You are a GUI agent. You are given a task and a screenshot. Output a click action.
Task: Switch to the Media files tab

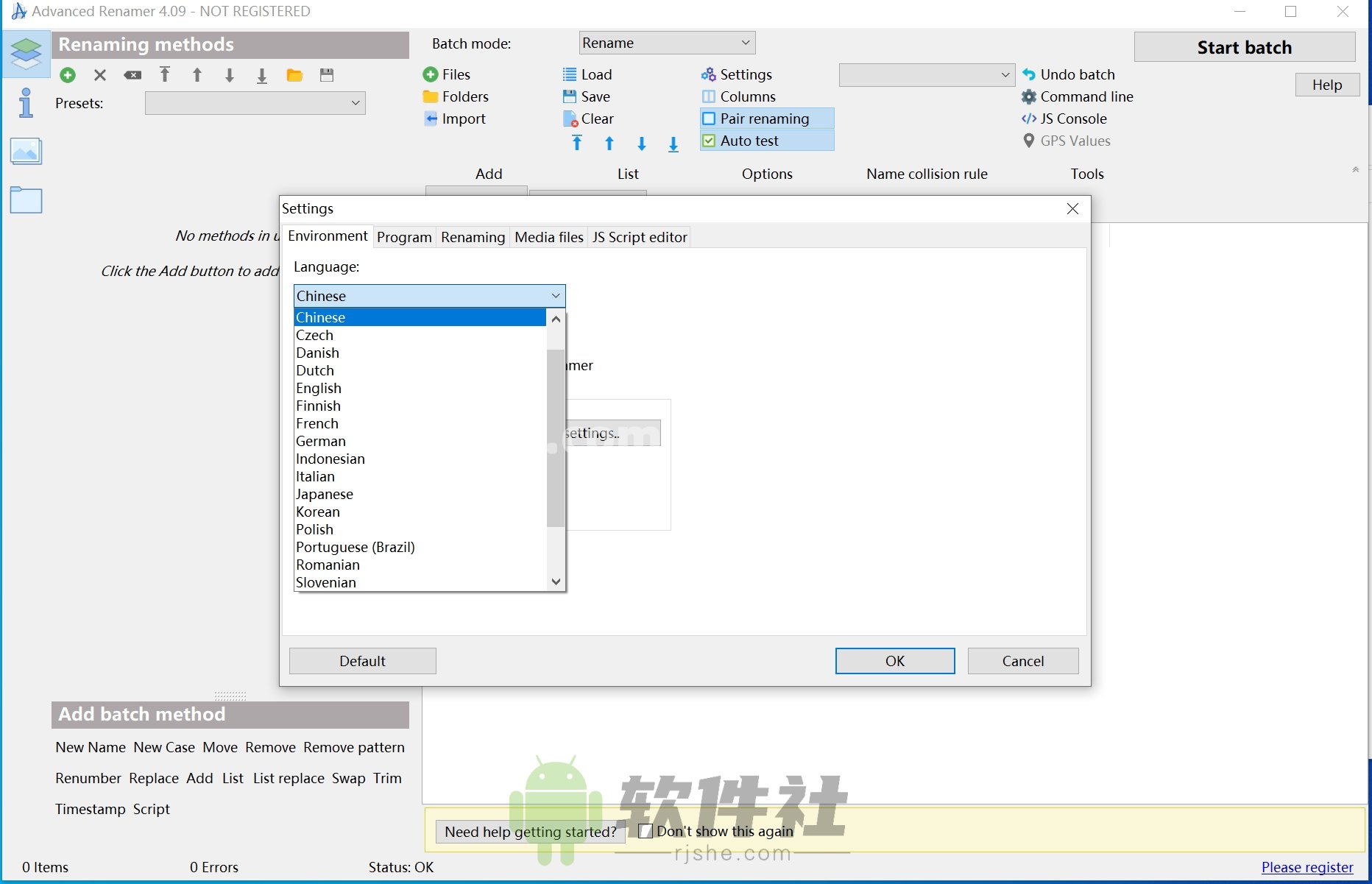coord(548,237)
